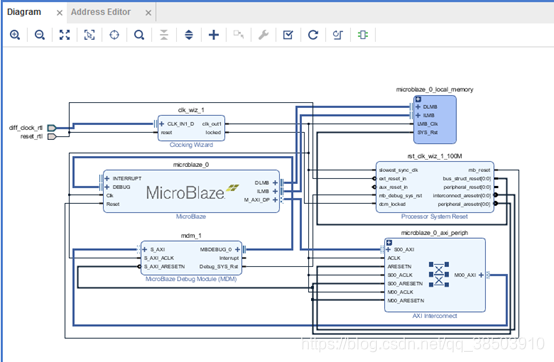The height and width of the screenshot is (362, 554).
Task: Click the Add IP plus icon
Action: tap(214, 35)
